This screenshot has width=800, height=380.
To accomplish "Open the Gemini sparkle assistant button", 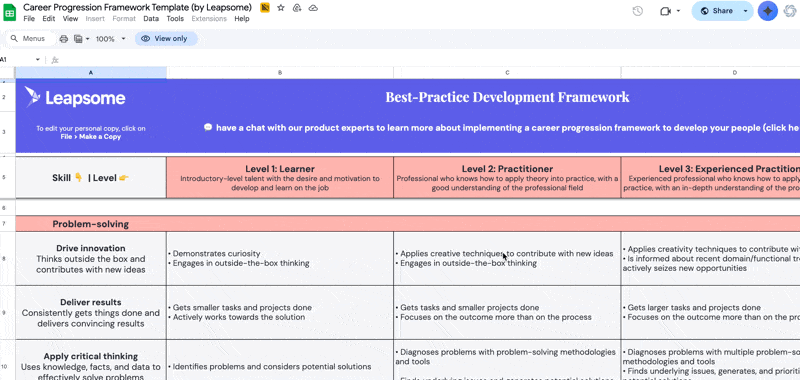I will click(x=767, y=11).
